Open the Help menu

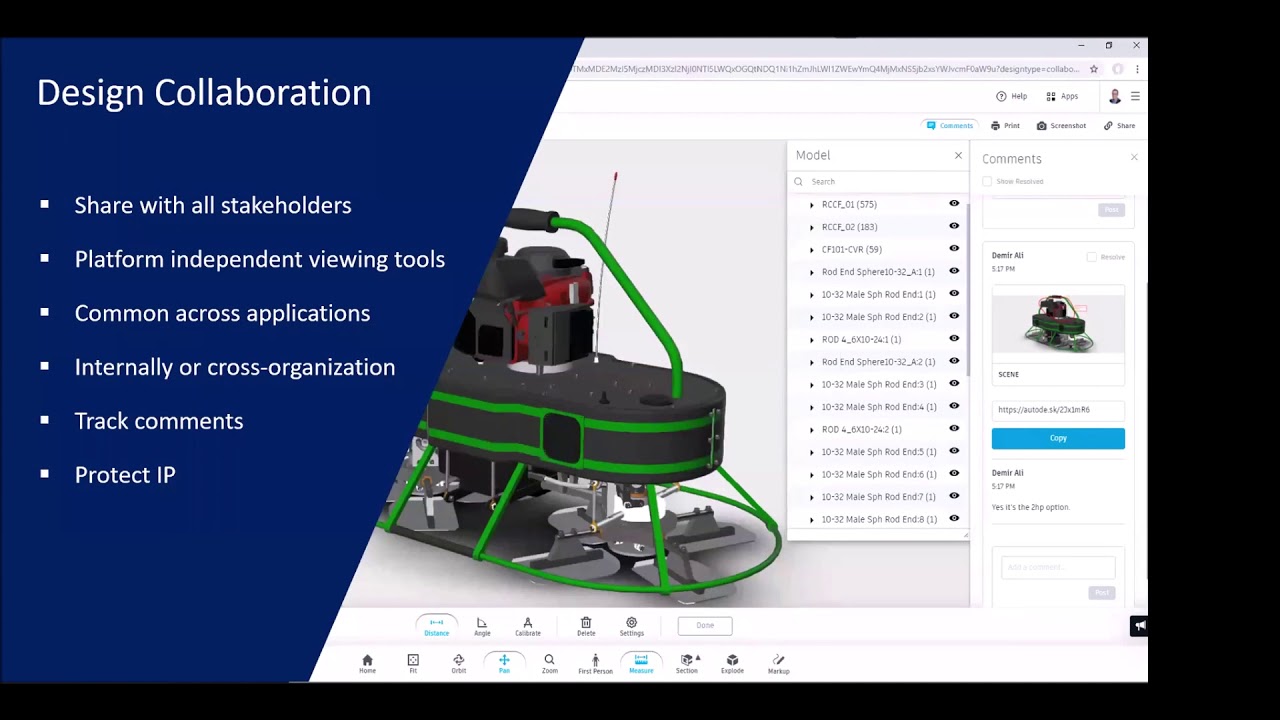[1011, 96]
